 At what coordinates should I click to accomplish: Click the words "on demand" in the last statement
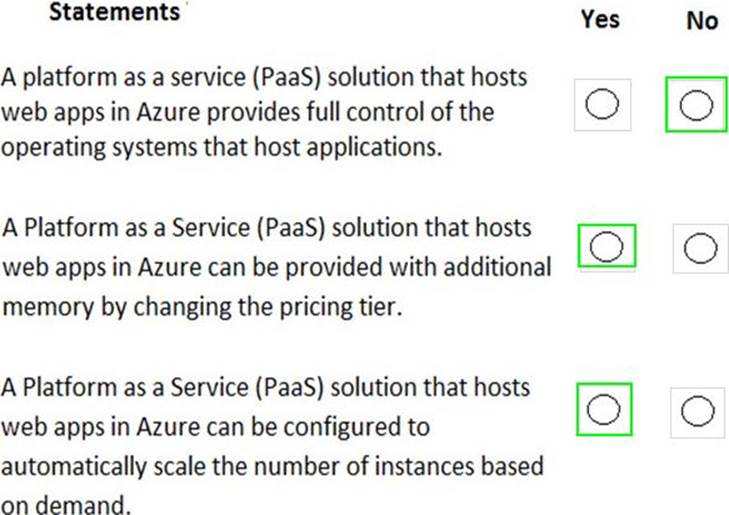[66, 505]
